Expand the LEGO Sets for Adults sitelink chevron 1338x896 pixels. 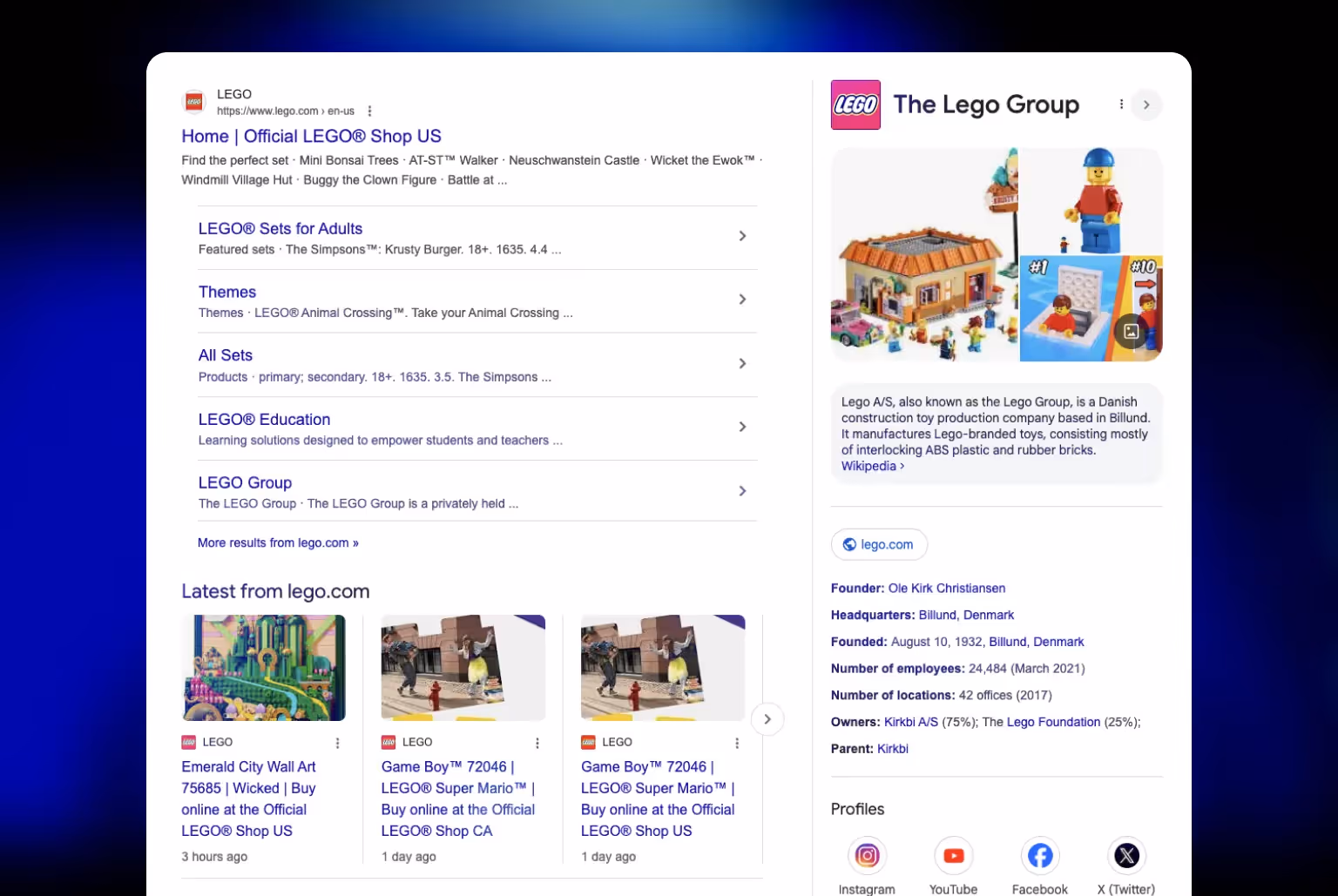pos(742,236)
